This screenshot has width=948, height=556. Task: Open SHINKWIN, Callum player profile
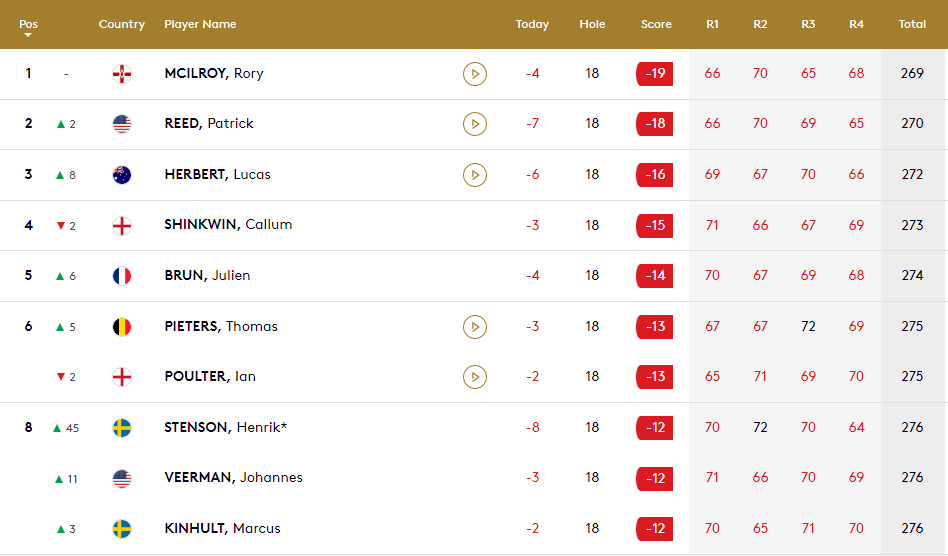[228, 225]
